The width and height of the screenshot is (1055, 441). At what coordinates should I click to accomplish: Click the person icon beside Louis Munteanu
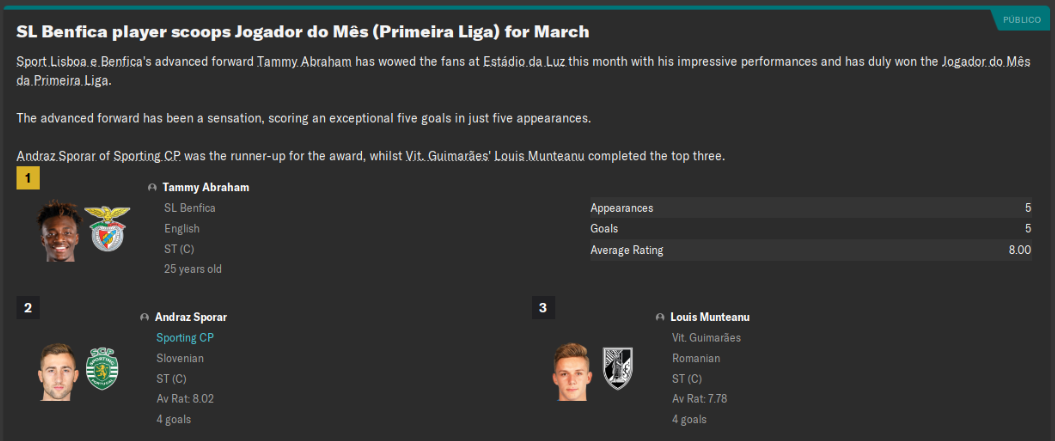coord(660,317)
